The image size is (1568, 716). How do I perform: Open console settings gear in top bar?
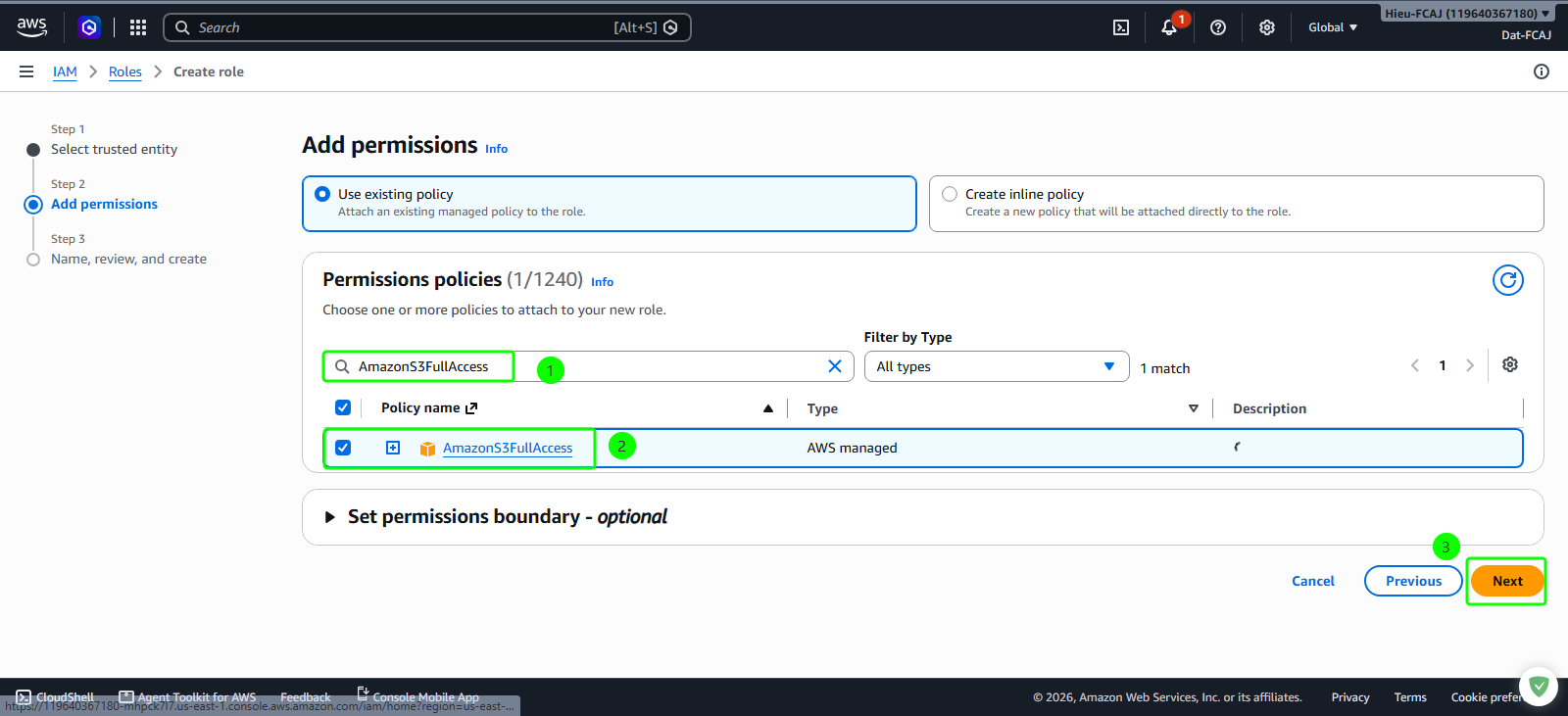(1267, 27)
